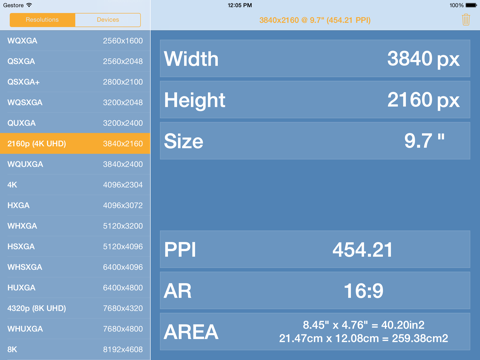
Task: Select WQUXGA 3840x2400 resolution
Action: [x=75, y=164]
